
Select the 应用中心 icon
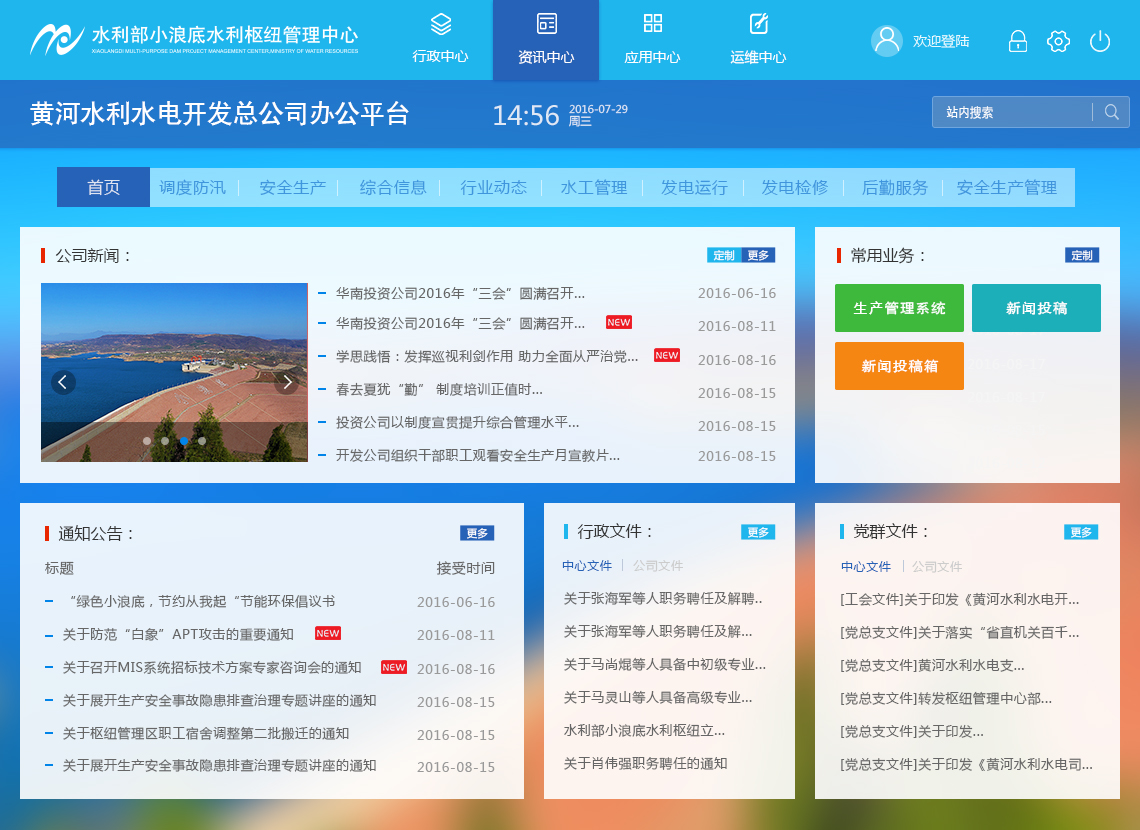pyautogui.click(x=655, y=22)
